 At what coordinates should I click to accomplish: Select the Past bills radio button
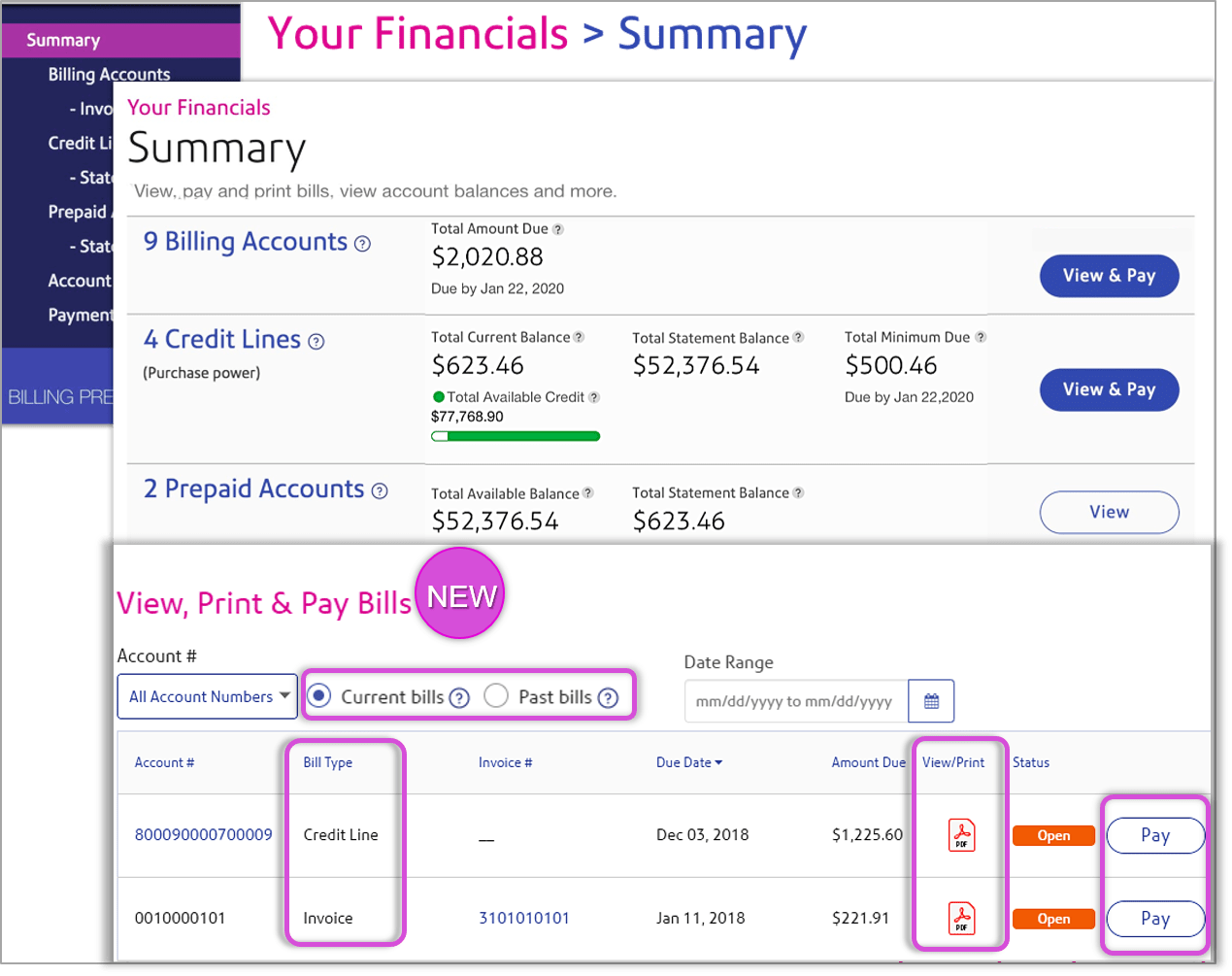tap(496, 695)
